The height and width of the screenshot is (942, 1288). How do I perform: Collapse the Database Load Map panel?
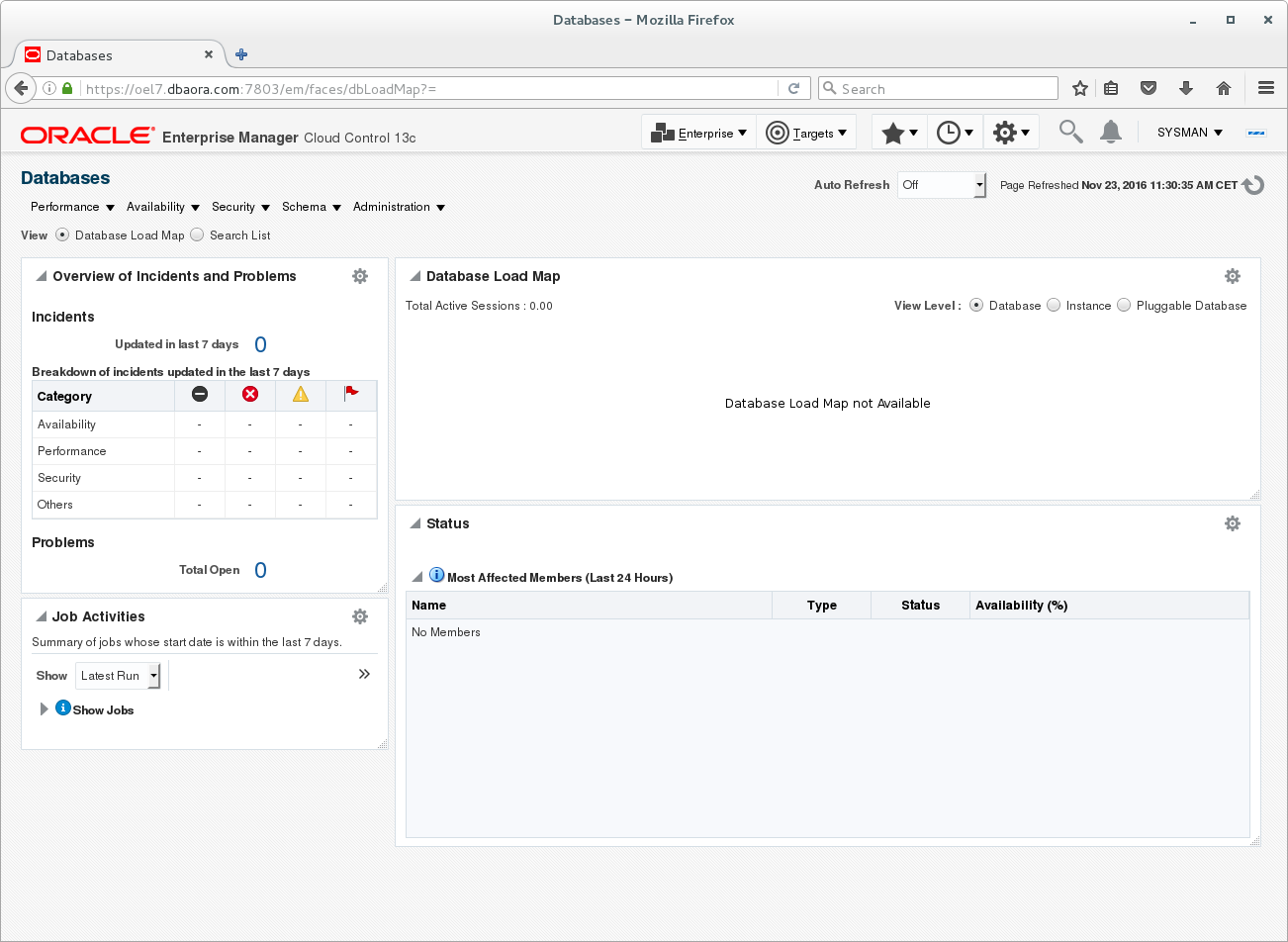415,276
